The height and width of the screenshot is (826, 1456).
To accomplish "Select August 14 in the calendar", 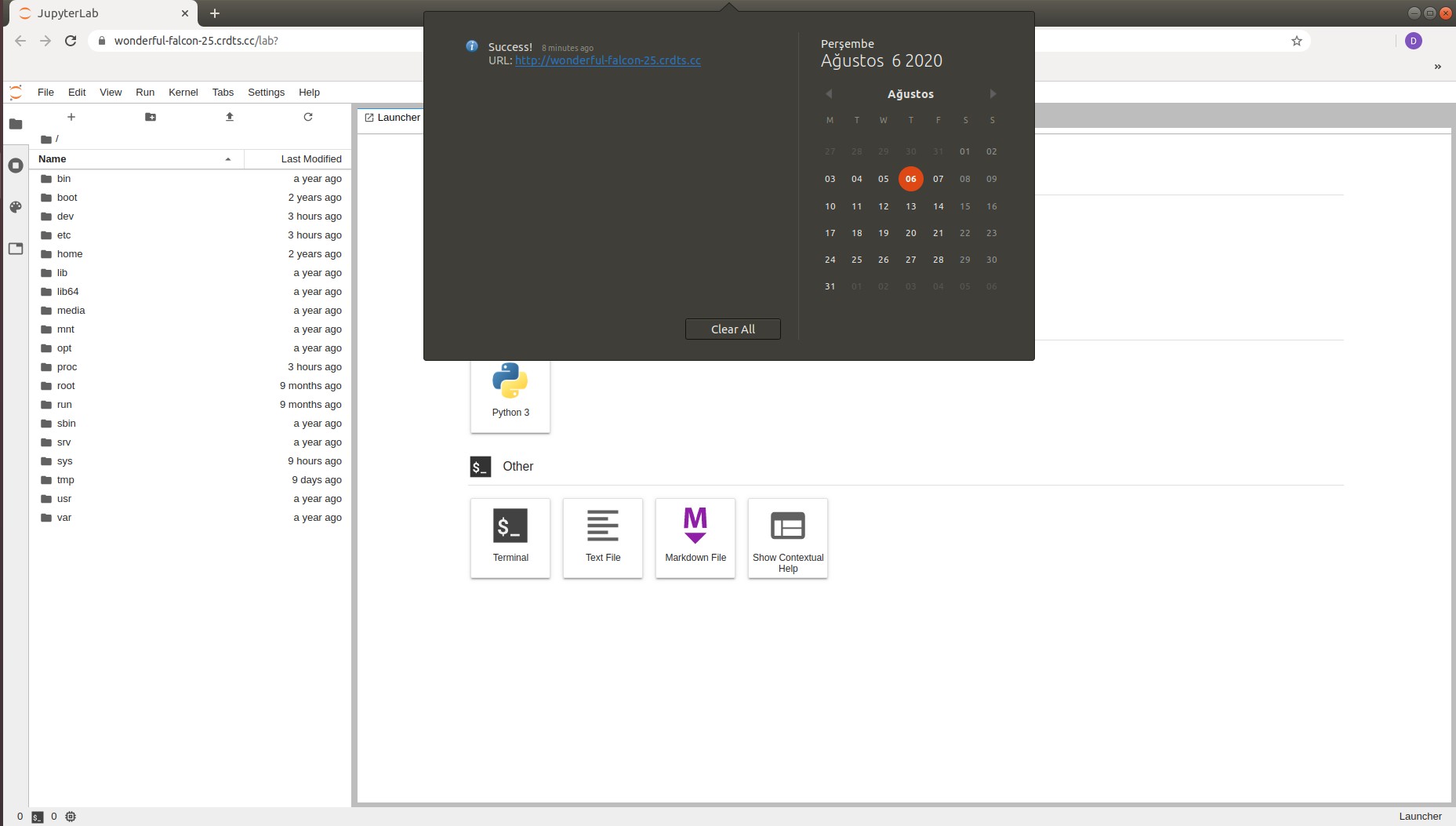I will [938, 206].
